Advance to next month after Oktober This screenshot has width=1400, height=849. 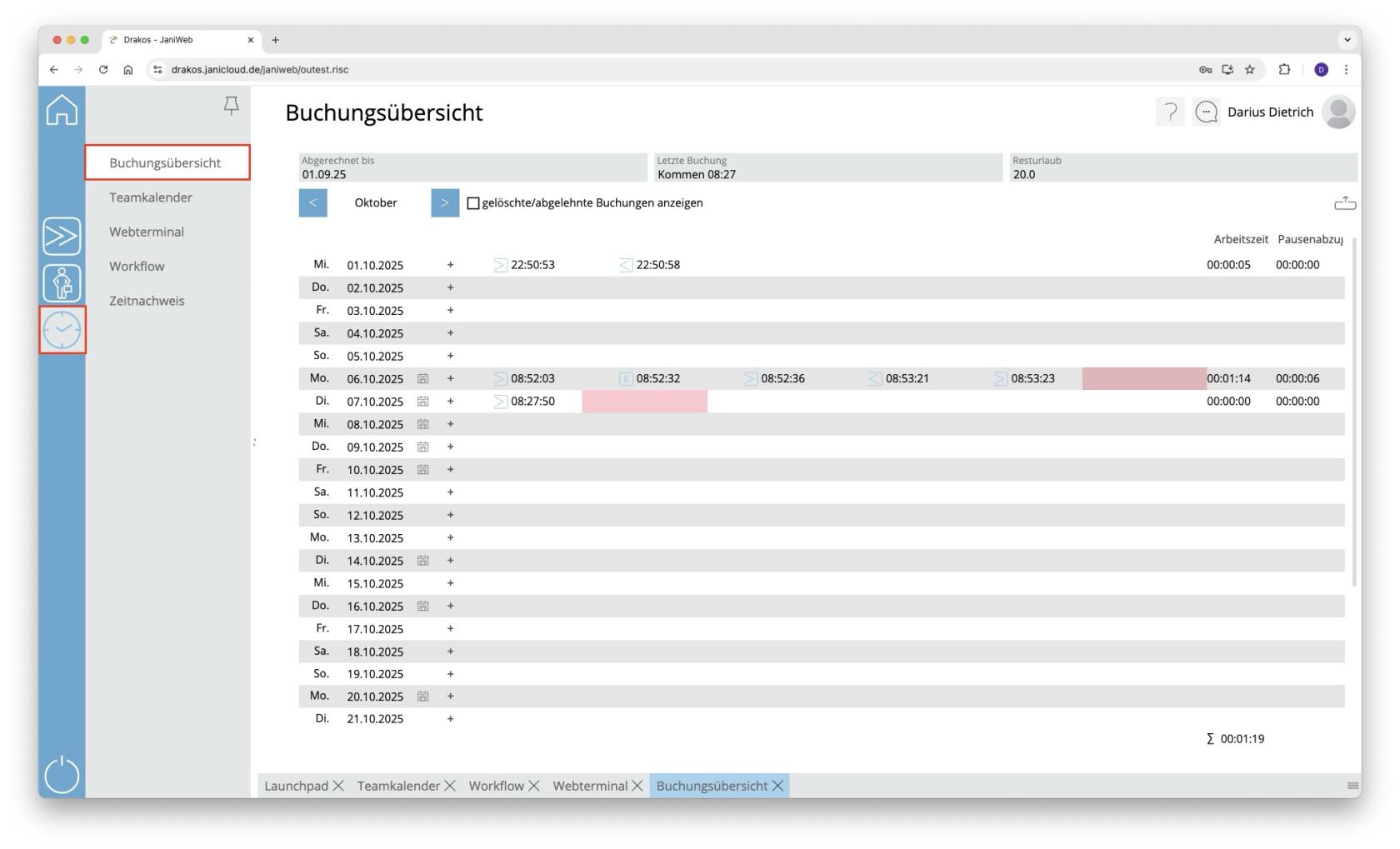(445, 202)
